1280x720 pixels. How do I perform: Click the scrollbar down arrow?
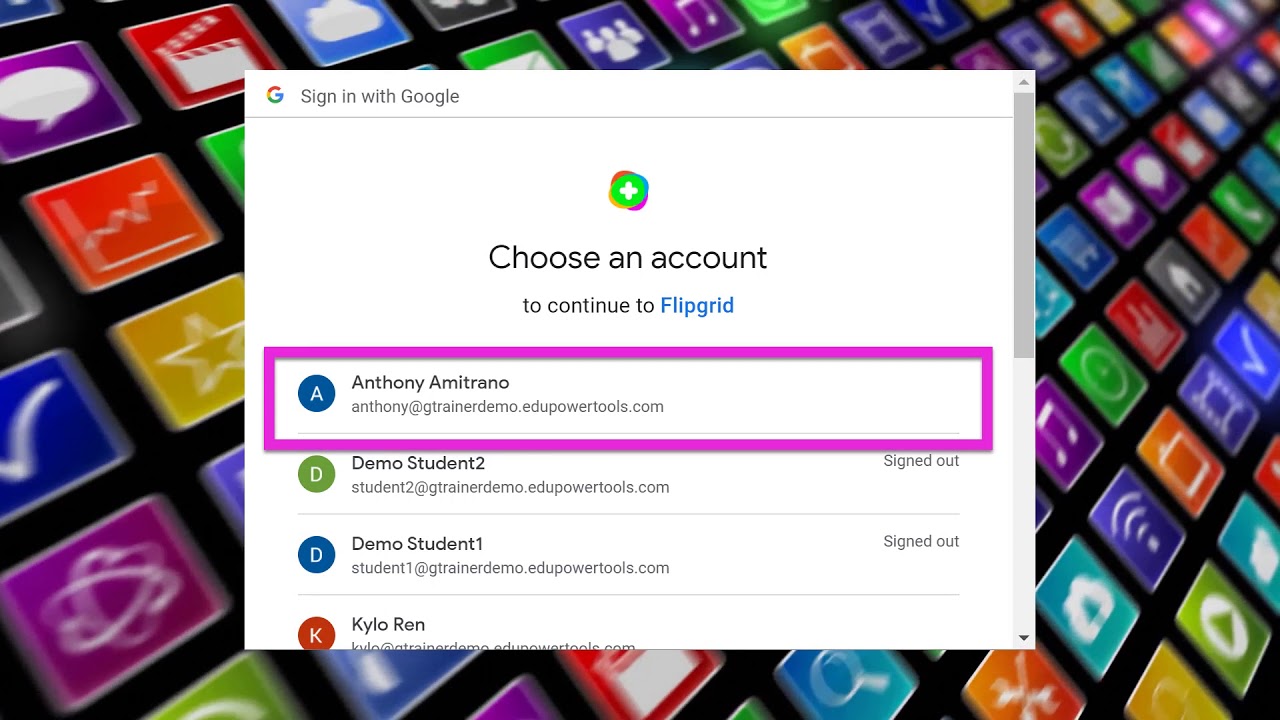click(1023, 638)
